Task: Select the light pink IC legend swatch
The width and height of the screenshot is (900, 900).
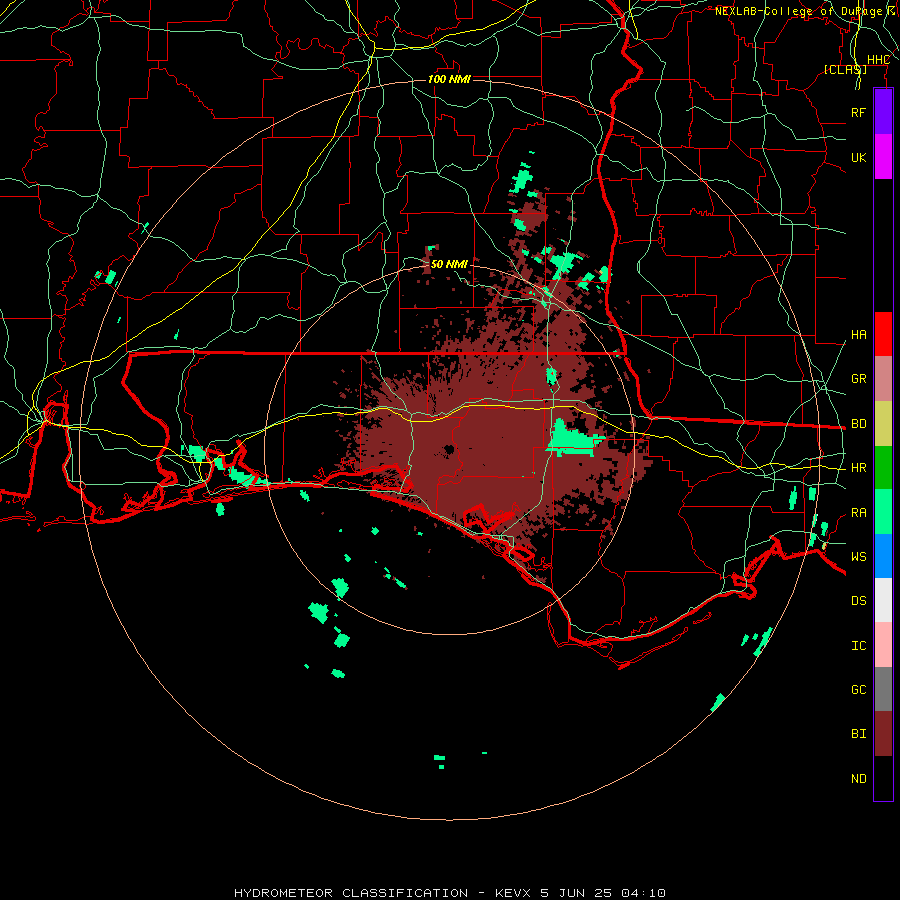Action: [x=883, y=645]
